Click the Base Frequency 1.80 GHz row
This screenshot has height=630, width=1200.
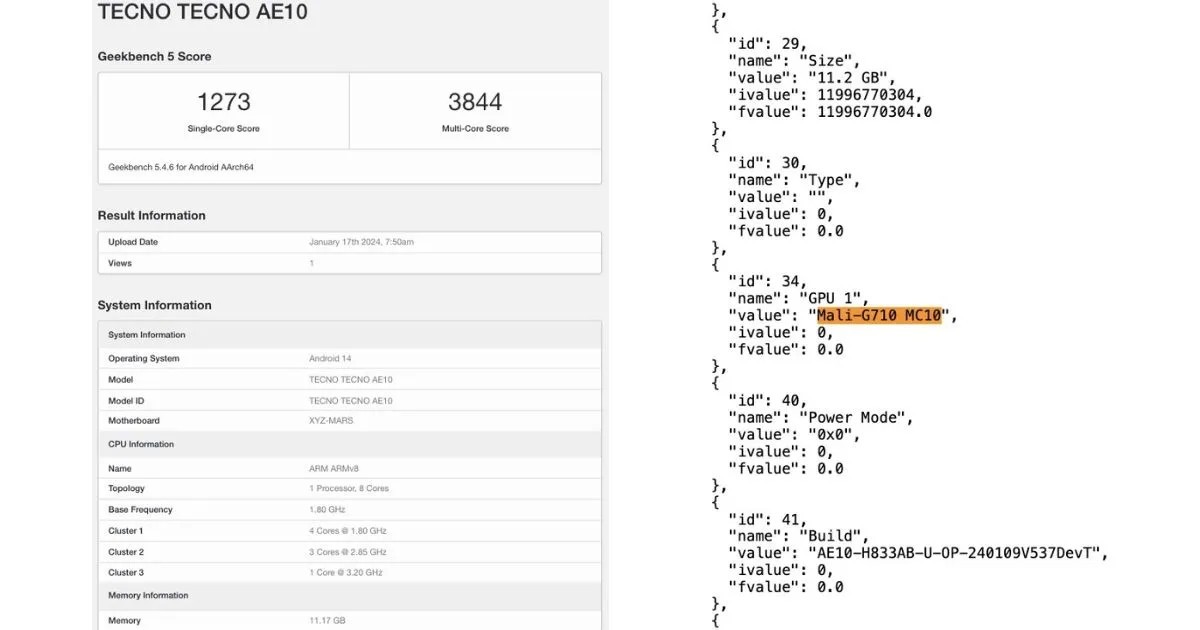click(349, 509)
